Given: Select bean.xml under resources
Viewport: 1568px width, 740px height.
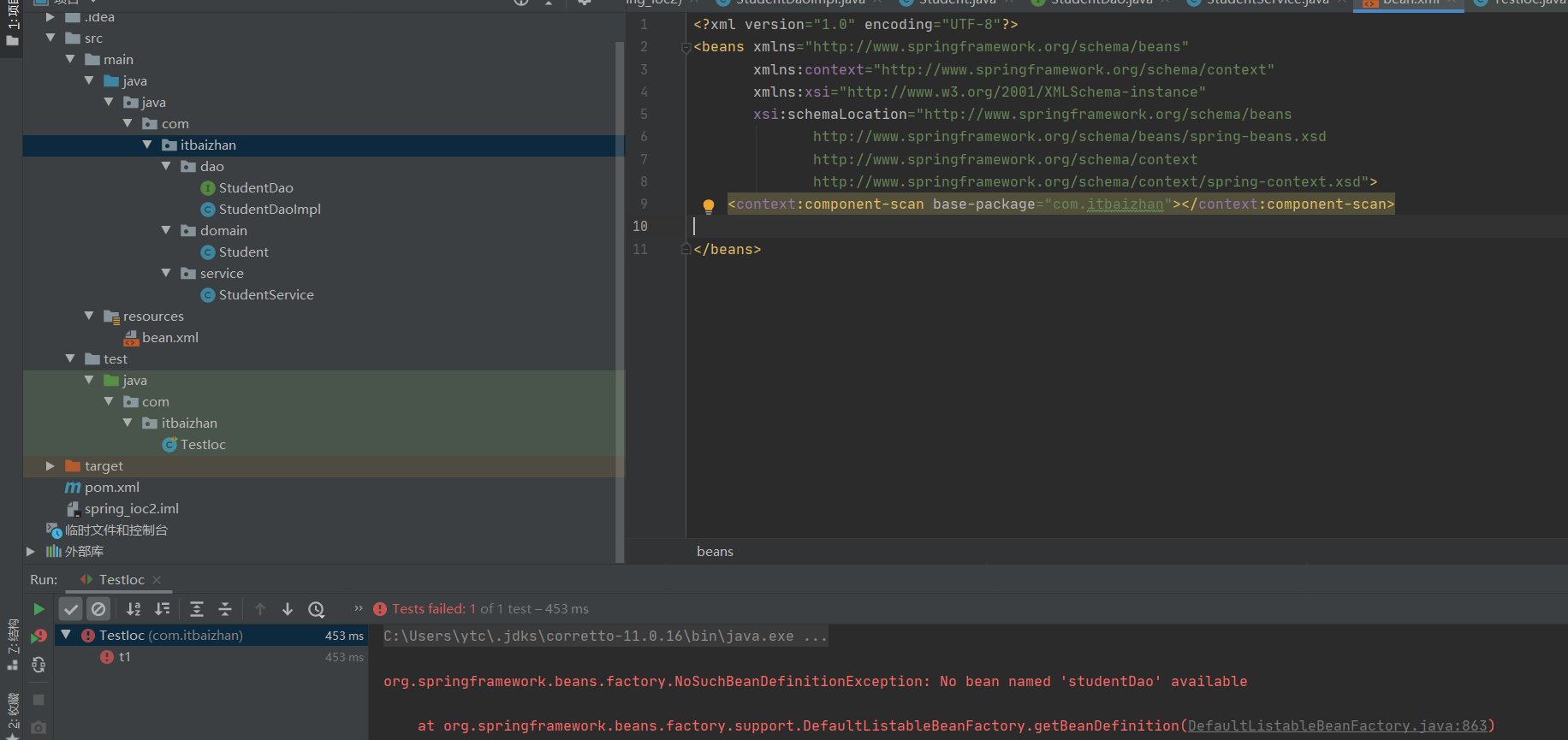Looking at the screenshot, I should pos(170,338).
